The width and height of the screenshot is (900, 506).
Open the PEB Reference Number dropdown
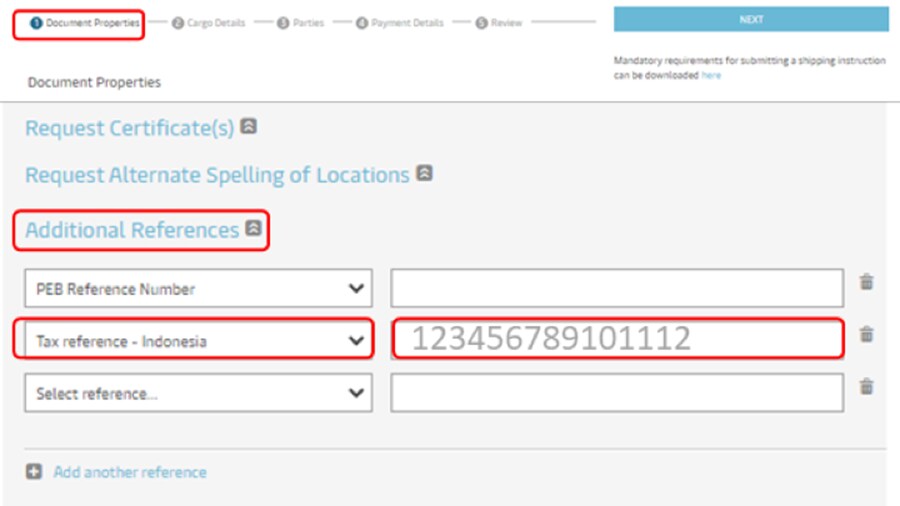[x=198, y=289]
